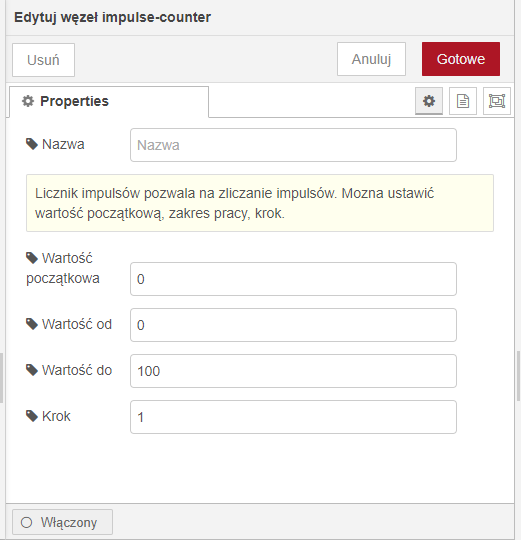
Task: Click the Gotowe done button
Action: coord(461,59)
